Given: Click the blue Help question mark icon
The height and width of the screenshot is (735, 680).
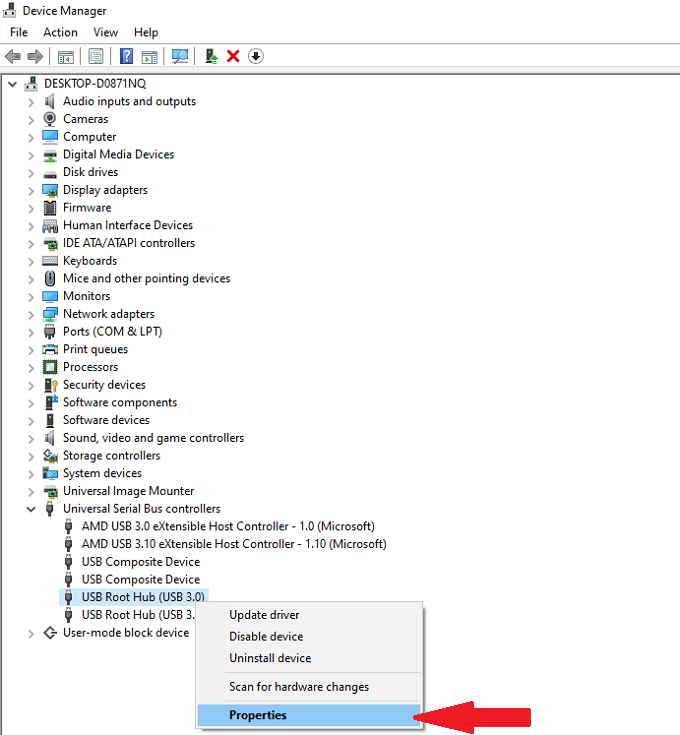Looking at the screenshot, I should [126, 56].
